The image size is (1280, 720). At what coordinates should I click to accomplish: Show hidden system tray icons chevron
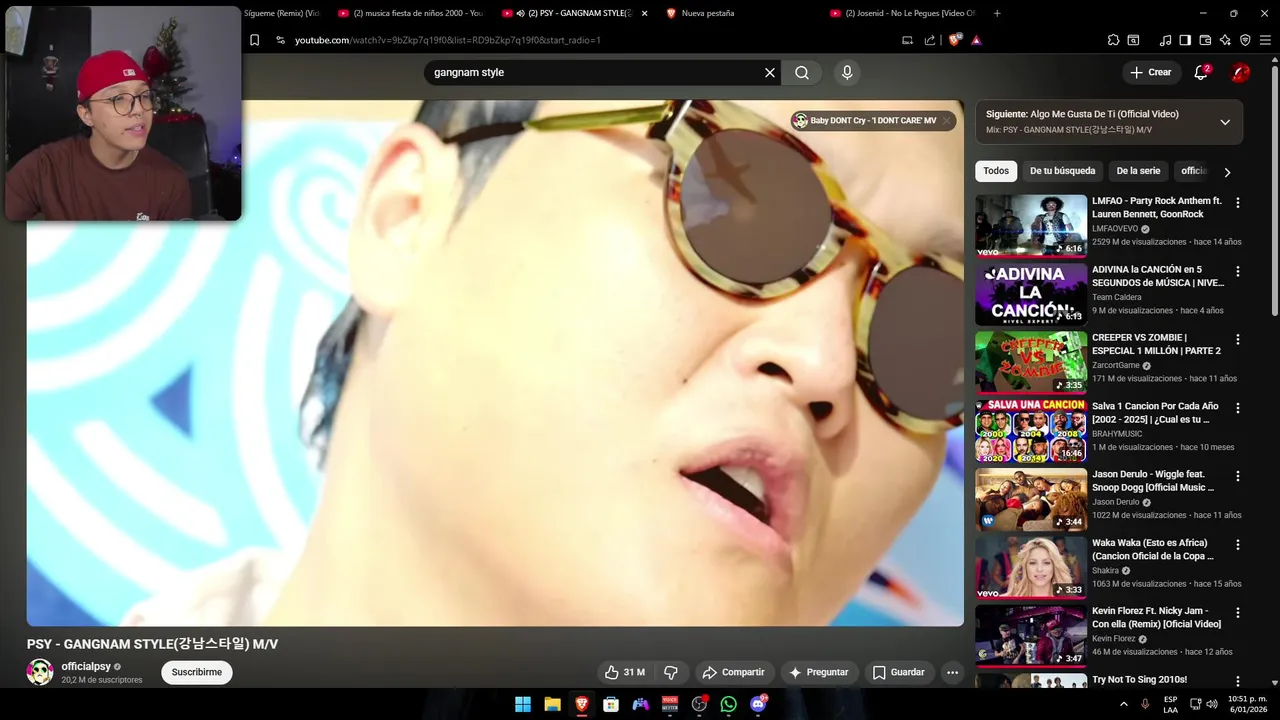[1124, 704]
